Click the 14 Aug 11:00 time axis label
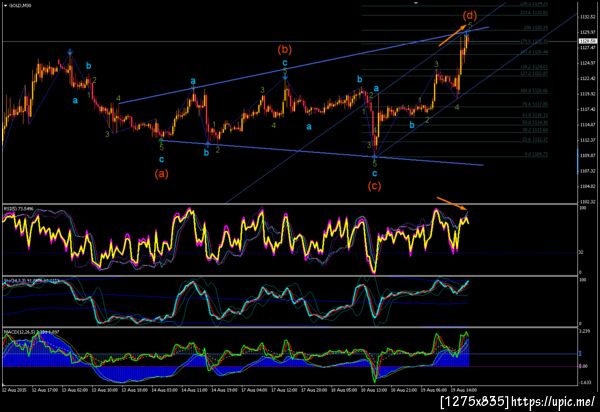Image resolution: width=600 pixels, height=412 pixels. tap(194, 390)
